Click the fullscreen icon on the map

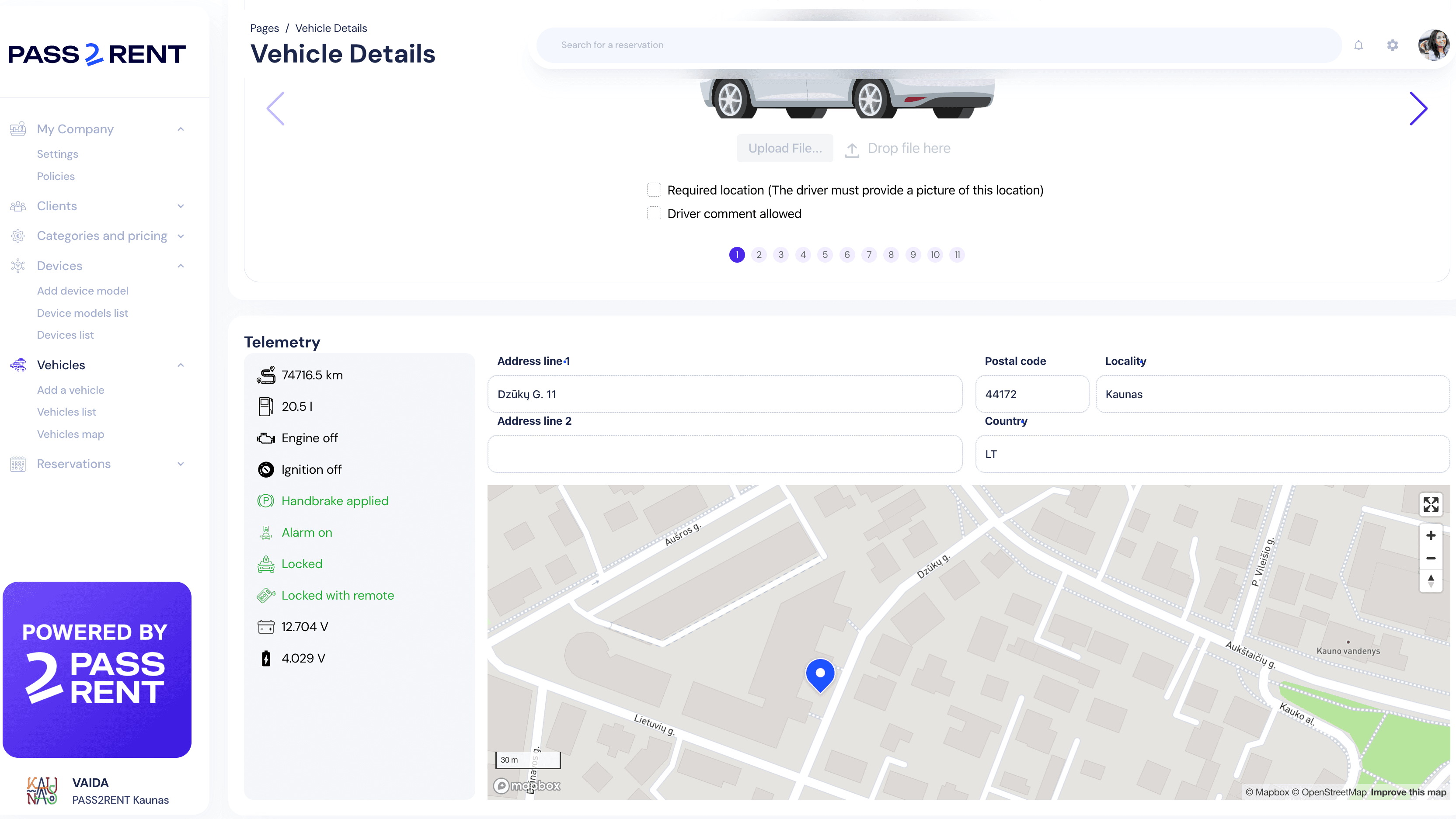1431,504
